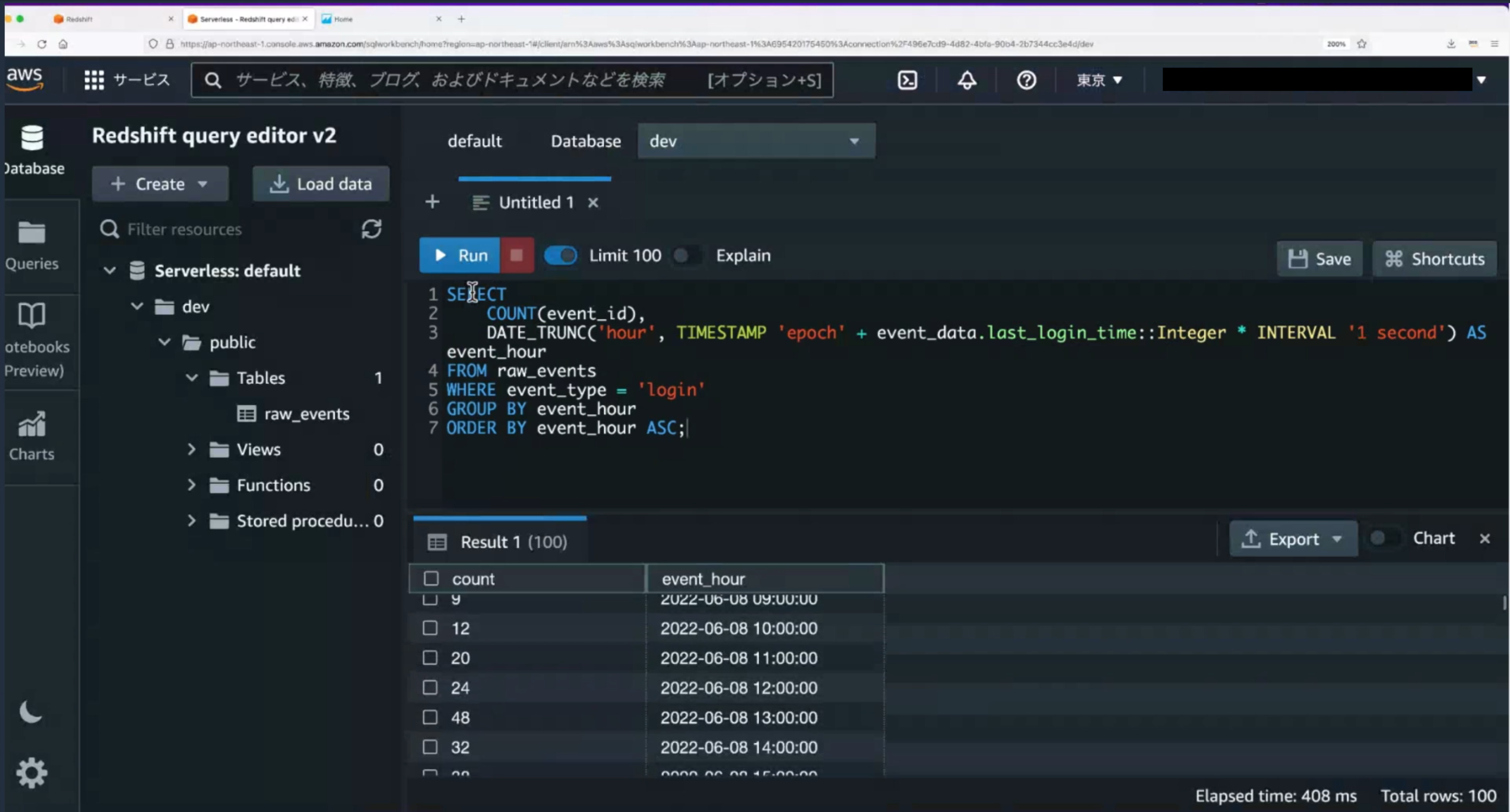This screenshot has height=812, width=1510.
Task: Toggle dark mode moon icon
Action: (31, 712)
